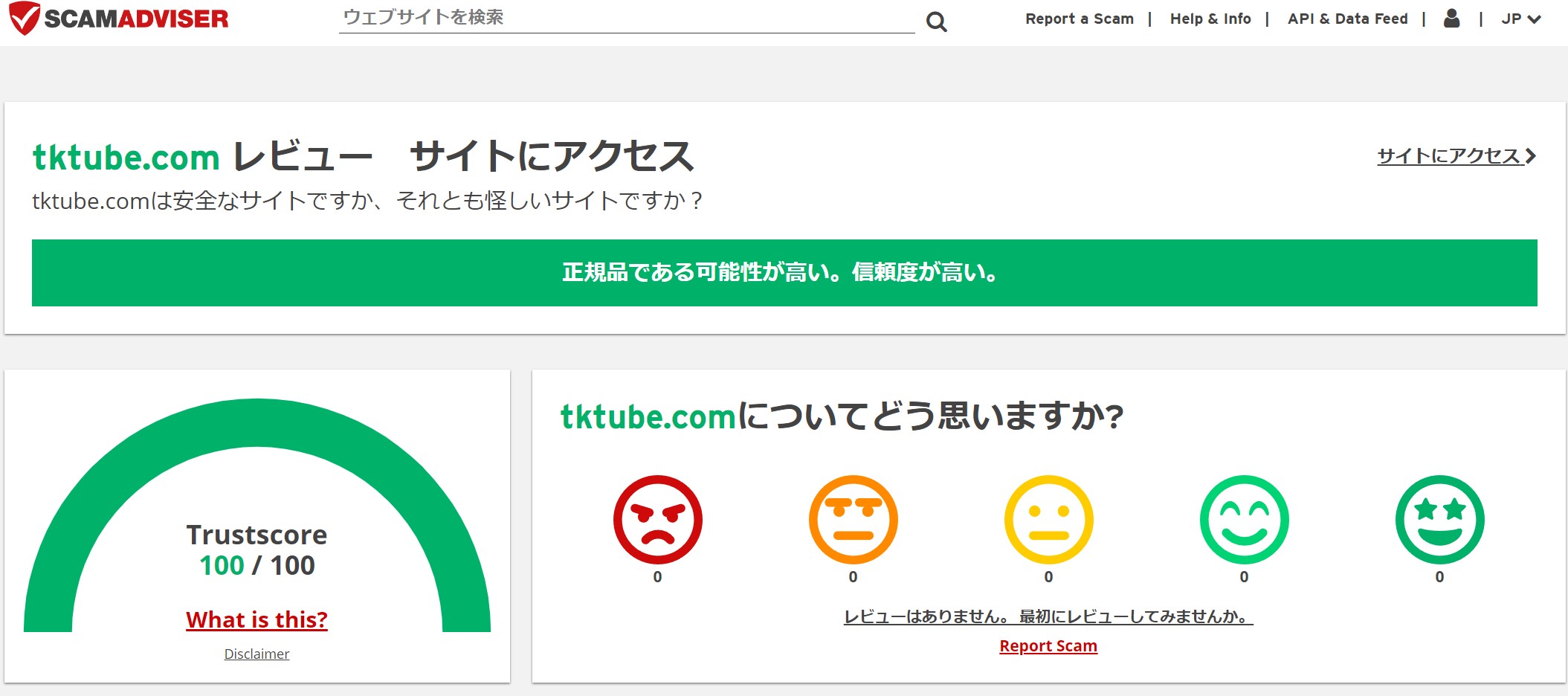This screenshot has width=1568, height=696.
Task: Click レビューはありません first review link
Action: (1048, 616)
